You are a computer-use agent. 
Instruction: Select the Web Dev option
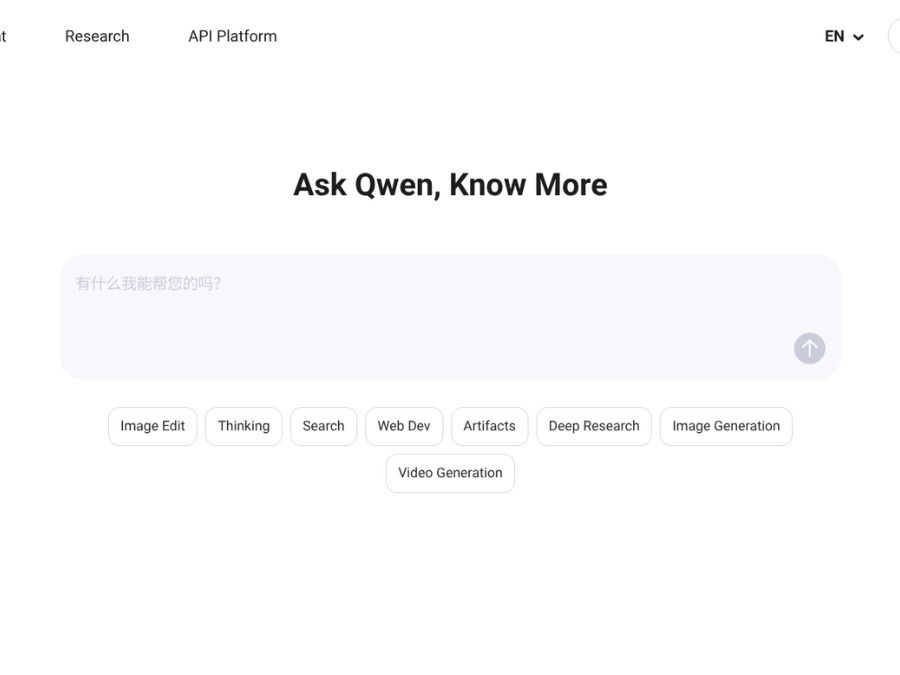pyautogui.click(x=404, y=426)
